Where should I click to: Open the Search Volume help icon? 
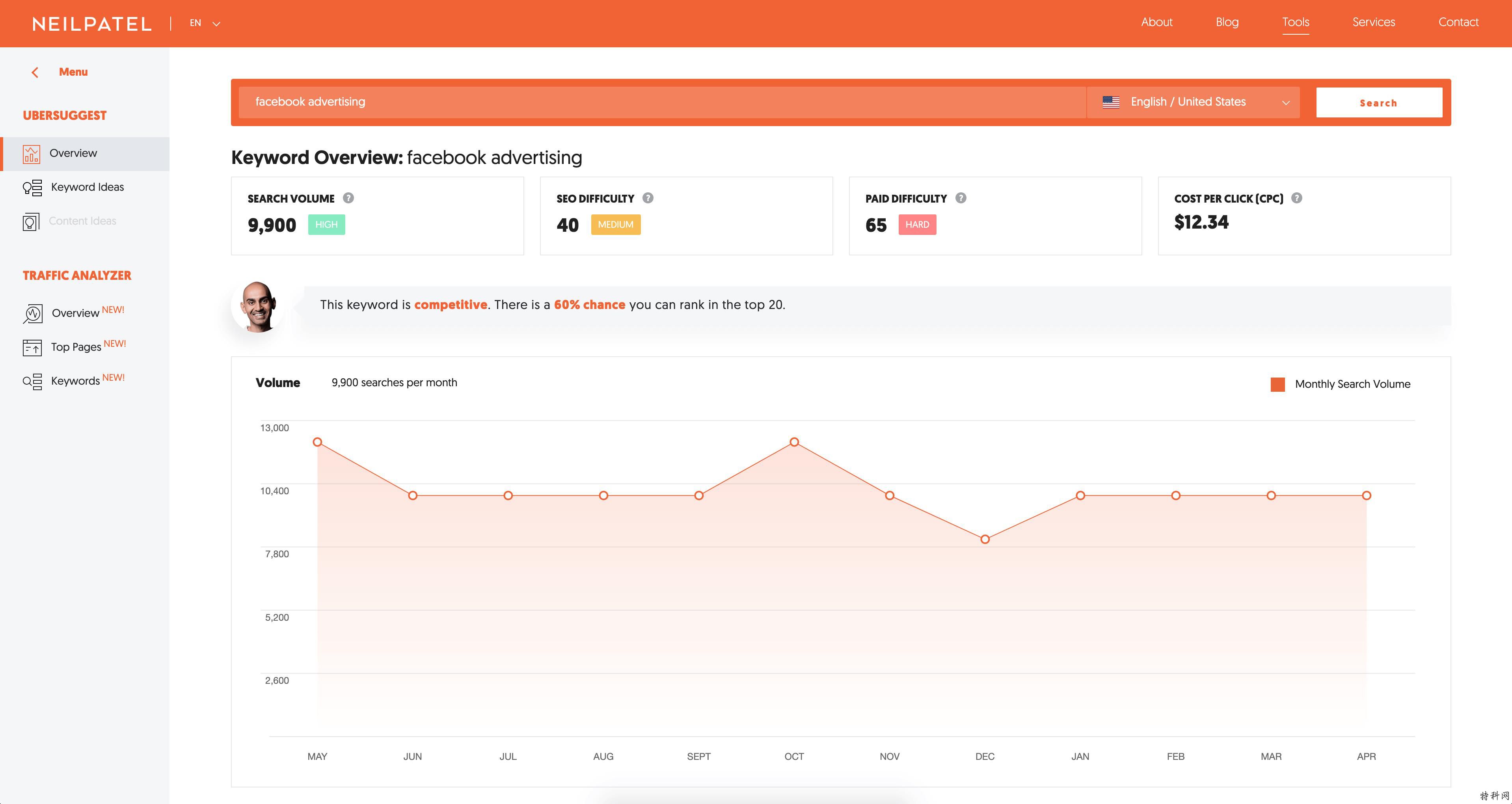348,198
